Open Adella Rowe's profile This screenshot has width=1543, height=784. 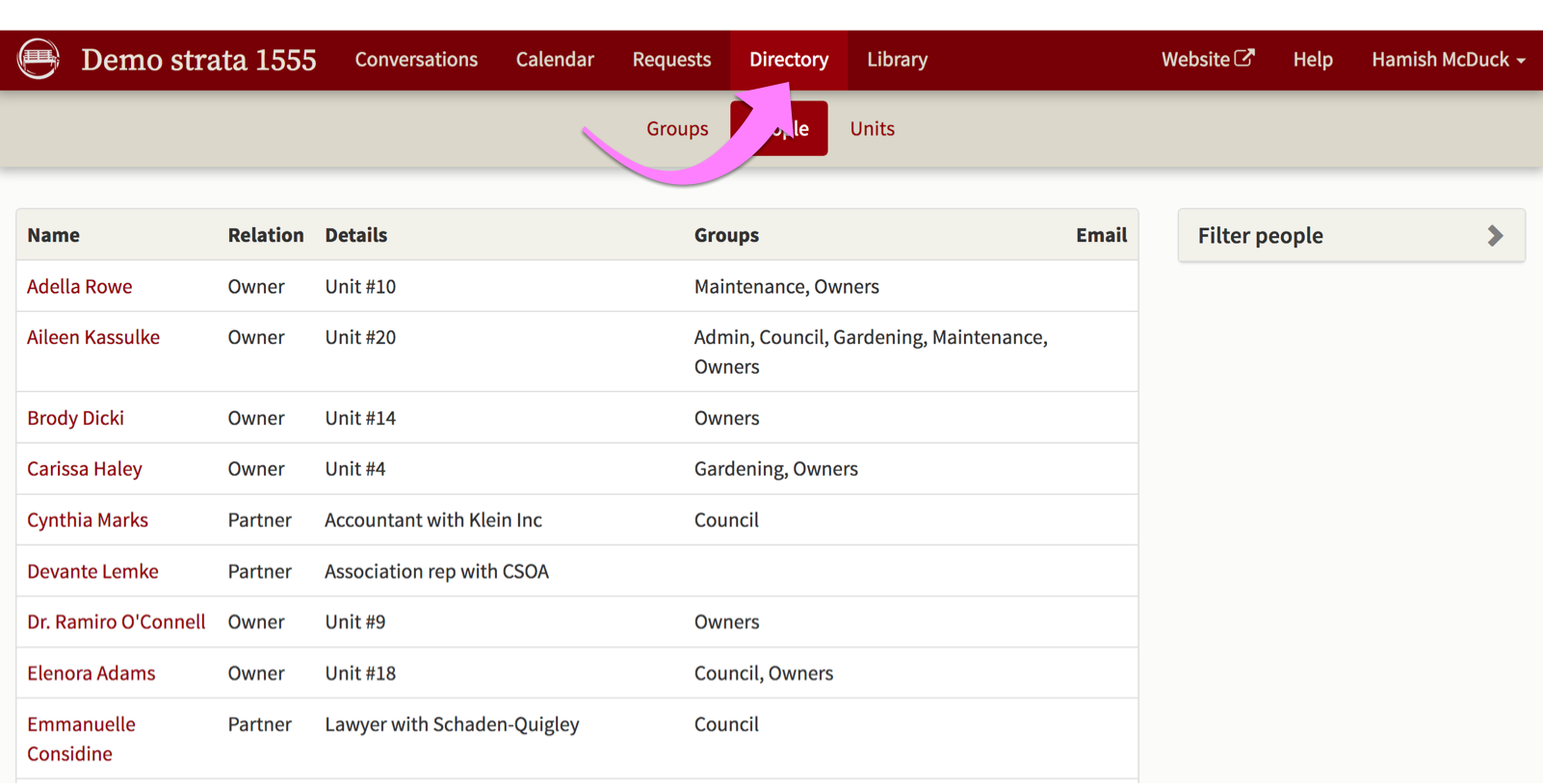coord(80,286)
